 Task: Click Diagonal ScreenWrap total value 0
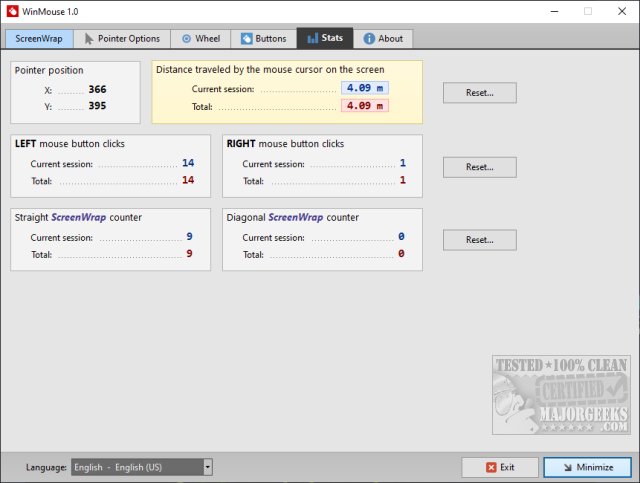(x=402, y=254)
